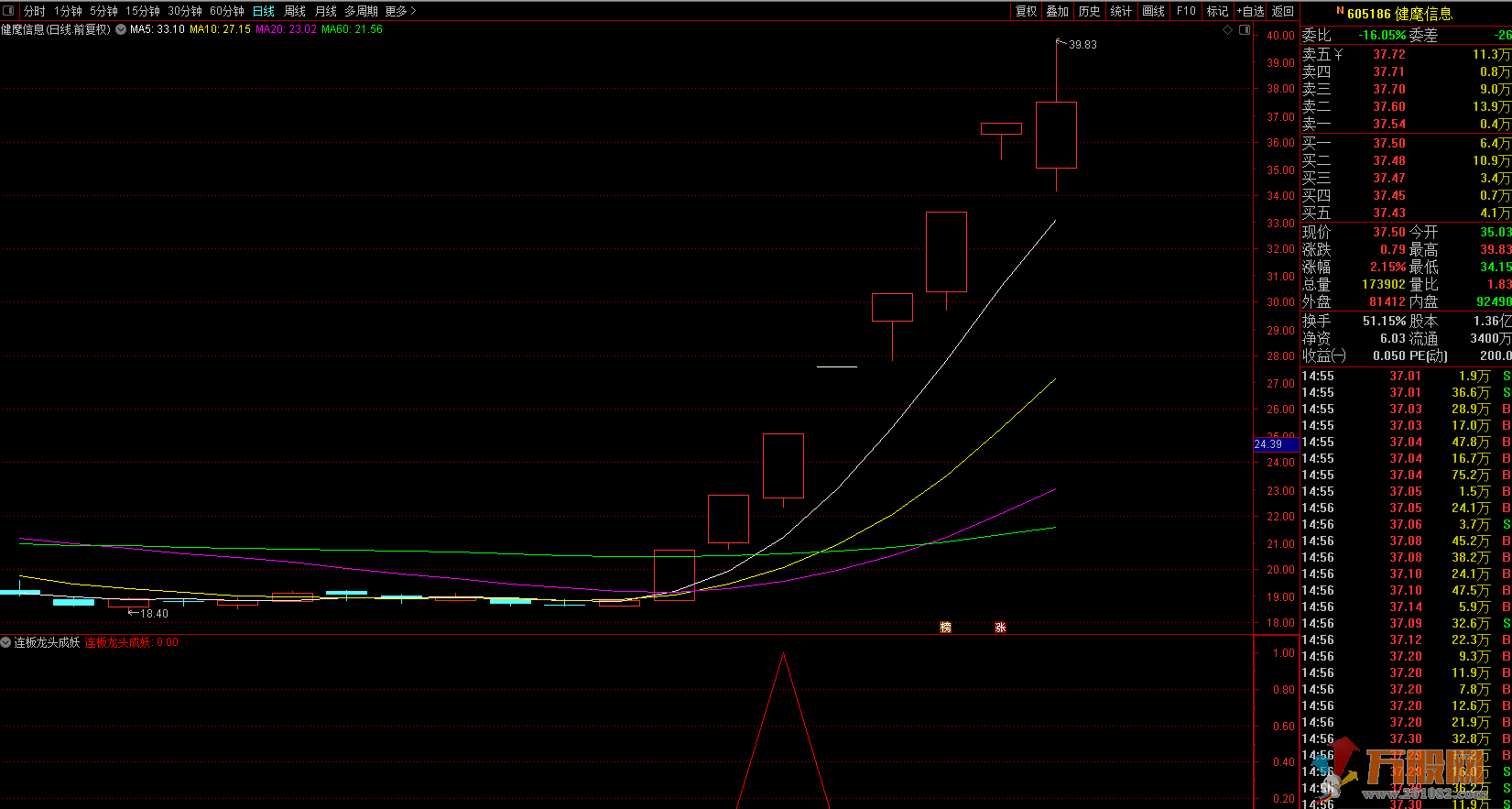Open the main chart indicator dropdown arrow
1512x809 pixels.
tap(121, 29)
